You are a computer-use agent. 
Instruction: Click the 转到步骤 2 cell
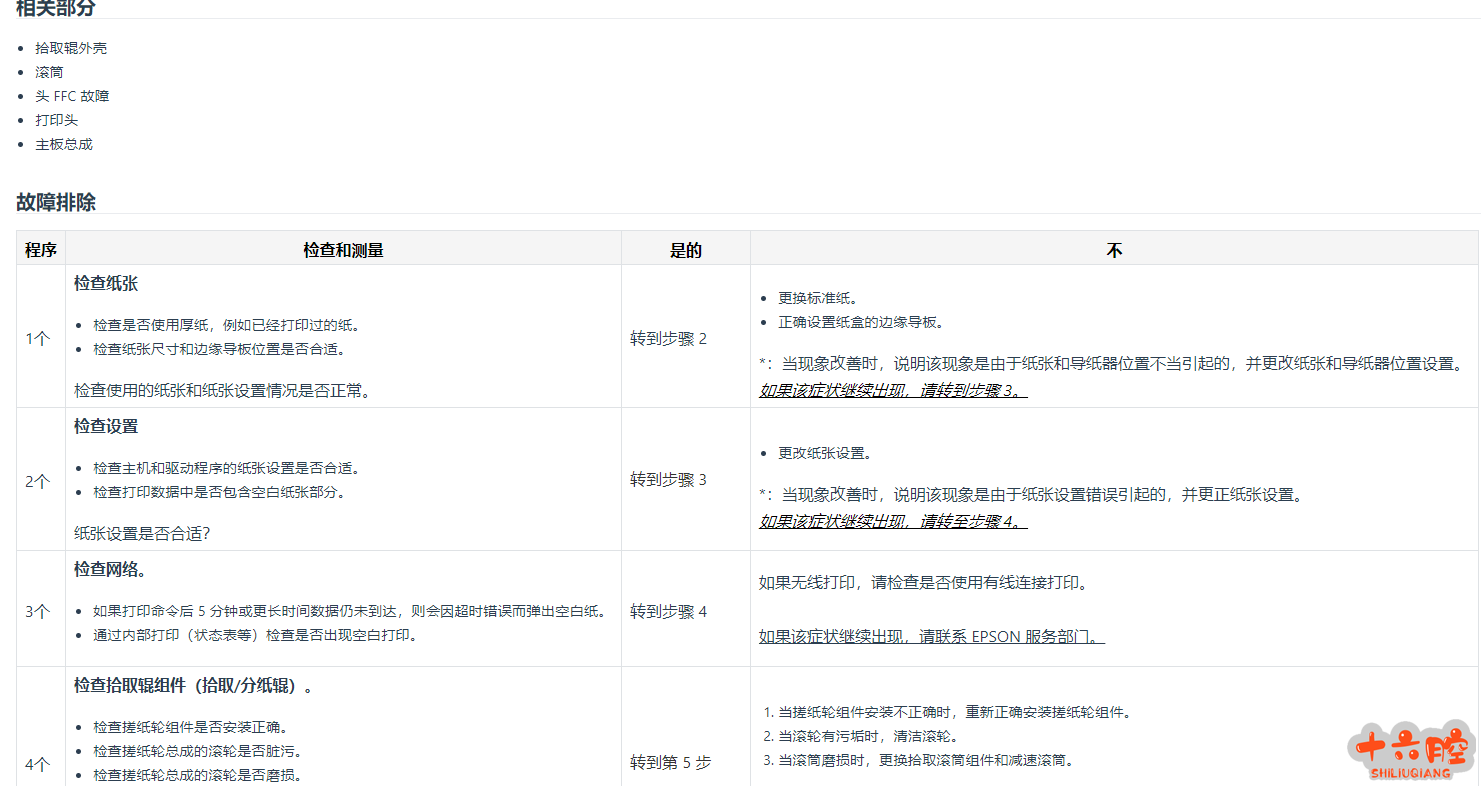coord(668,338)
